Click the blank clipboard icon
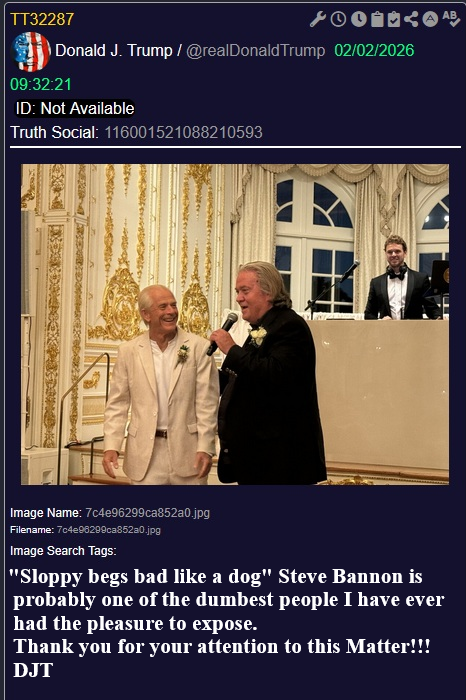The height and width of the screenshot is (700, 466). pos(377,19)
